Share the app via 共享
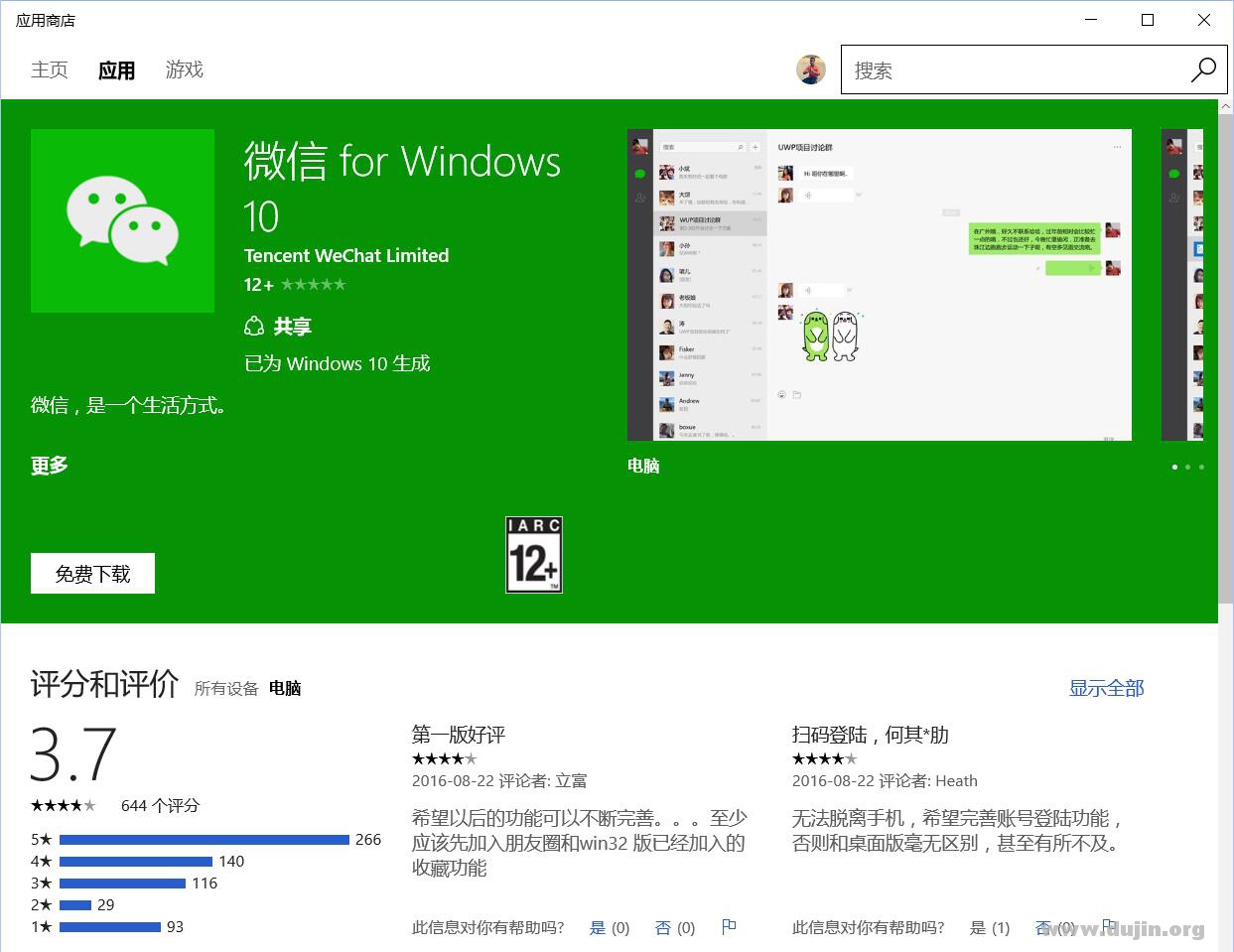Screen dimensions: 1234x952 pos(278,327)
